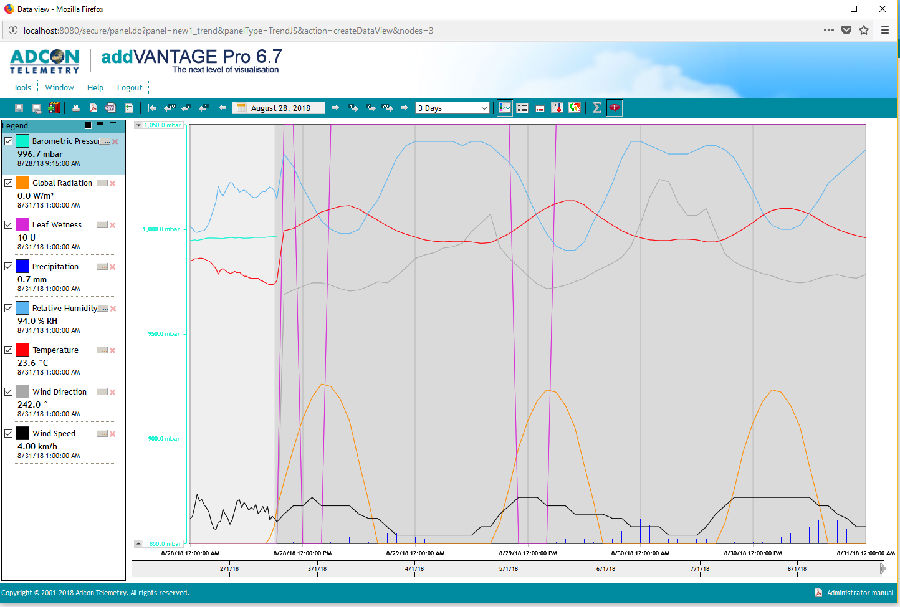
Task: Click the Logout link
Action: pyautogui.click(x=130, y=87)
